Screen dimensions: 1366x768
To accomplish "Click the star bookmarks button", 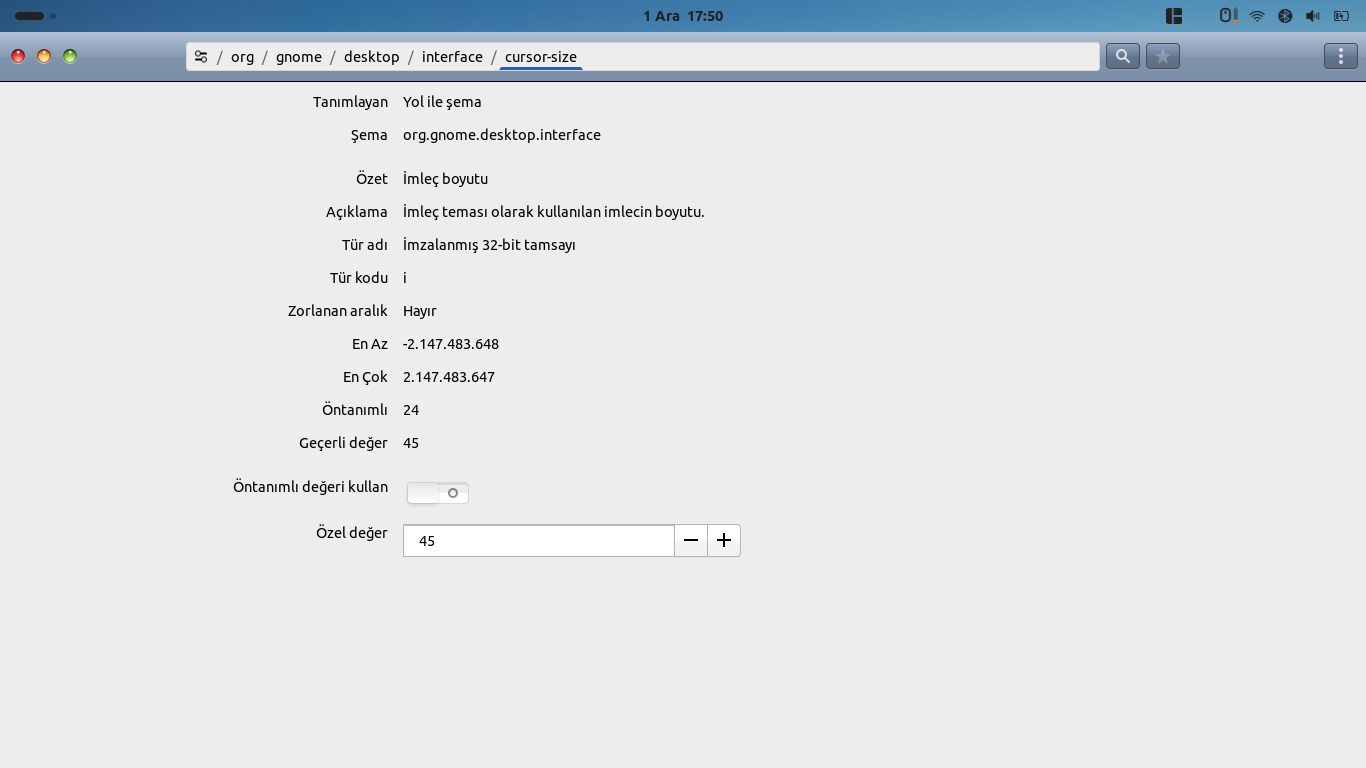I will pyautogui.click(x=1162, y=56).
